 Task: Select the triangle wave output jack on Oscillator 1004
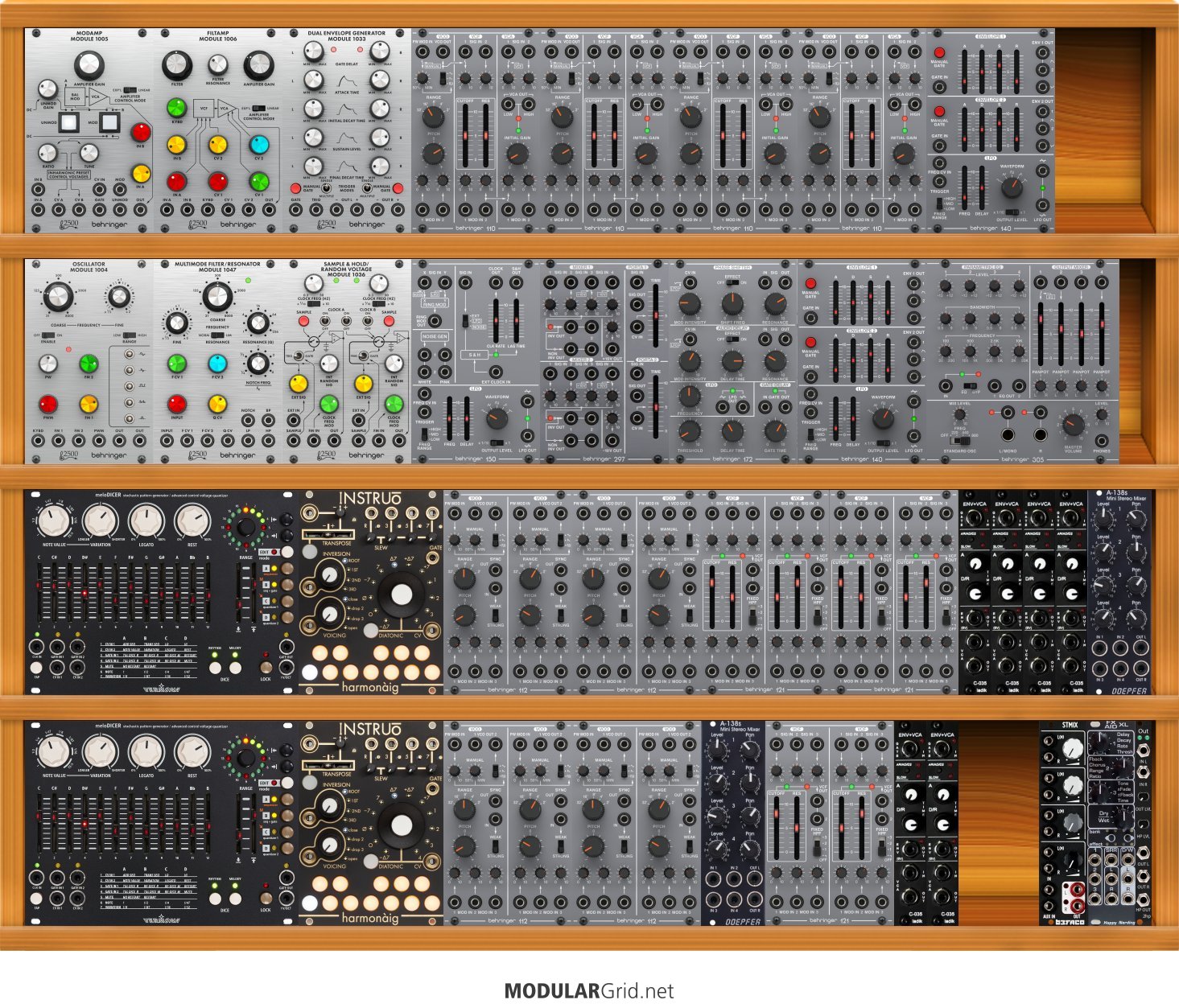pos(129,371)
